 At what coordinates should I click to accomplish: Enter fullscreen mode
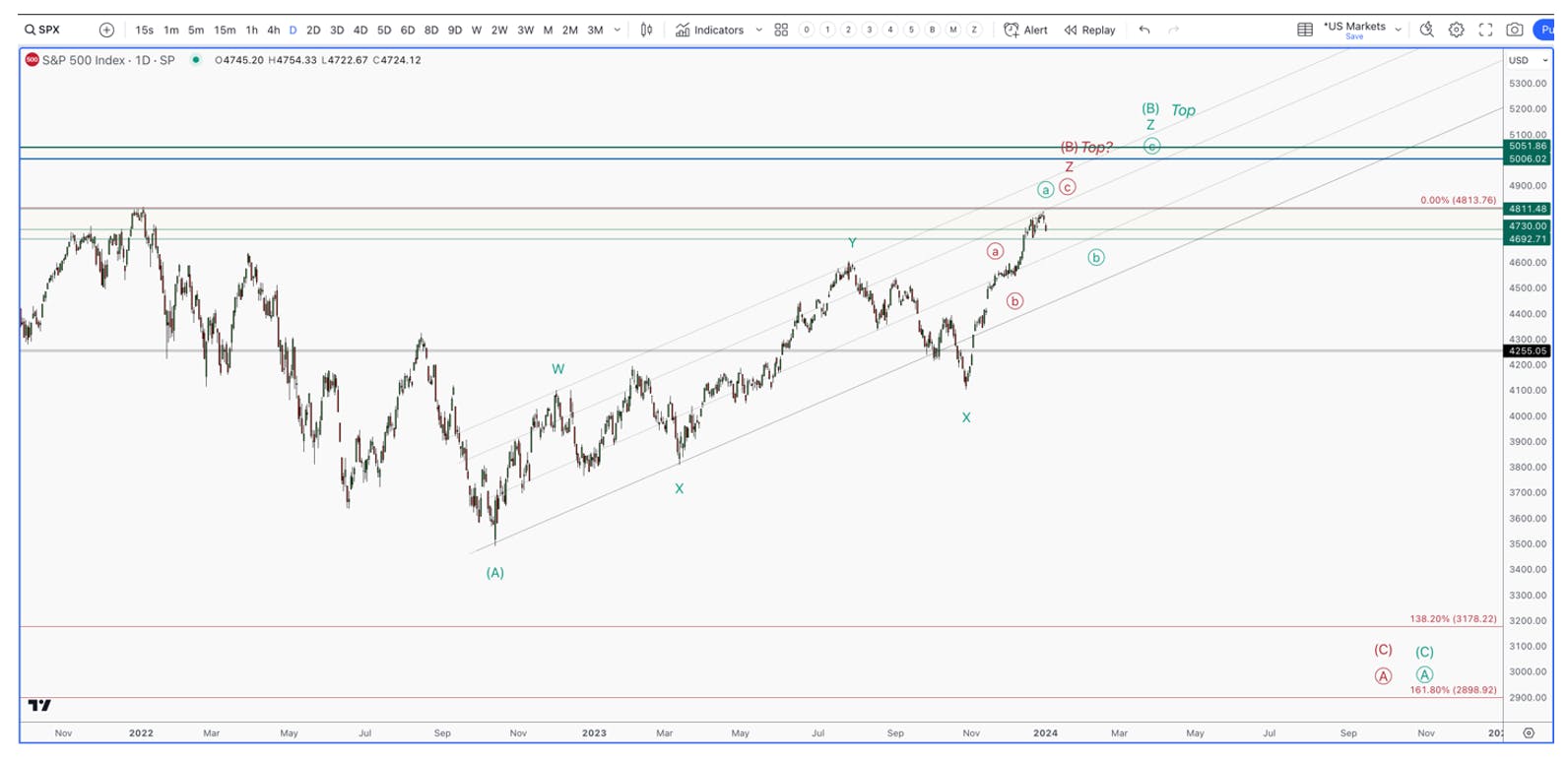tap(1485, 31)
